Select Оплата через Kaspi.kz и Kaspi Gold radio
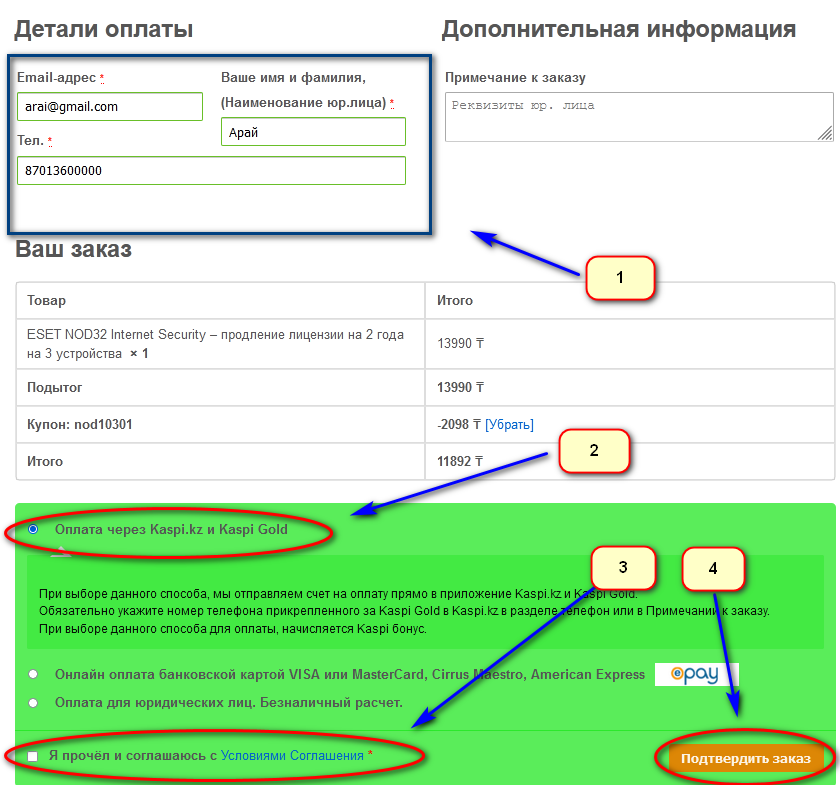Screen dimensions: 840x785 [33, 529]
